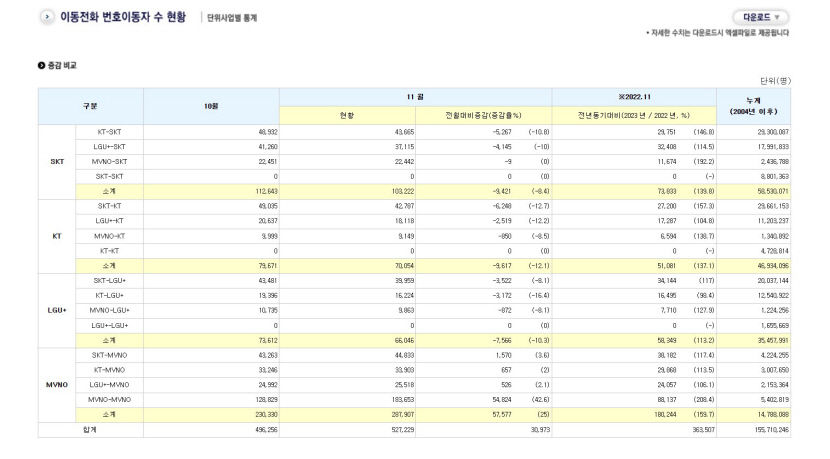This screenshot has width=830, height=459.
Task: Click the bullet icon next to 증감 비교
Action: tap(41, 65)
